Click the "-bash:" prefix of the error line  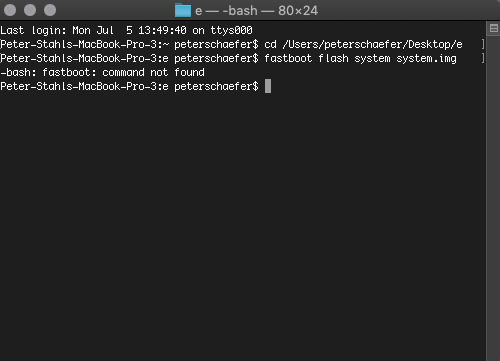click(x=18, y=72)
